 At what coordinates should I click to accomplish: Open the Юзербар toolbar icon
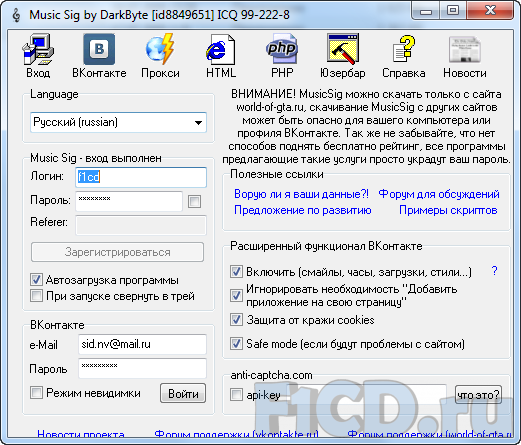coord(343,55)
